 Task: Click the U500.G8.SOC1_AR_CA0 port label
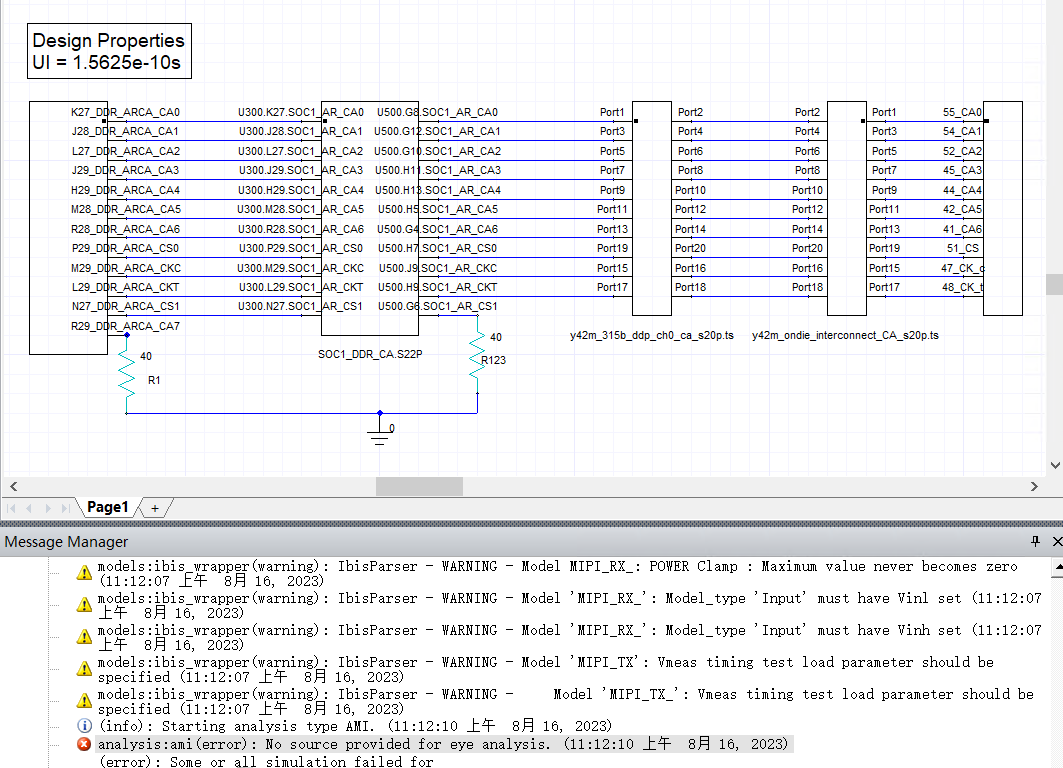pos(437,112)
